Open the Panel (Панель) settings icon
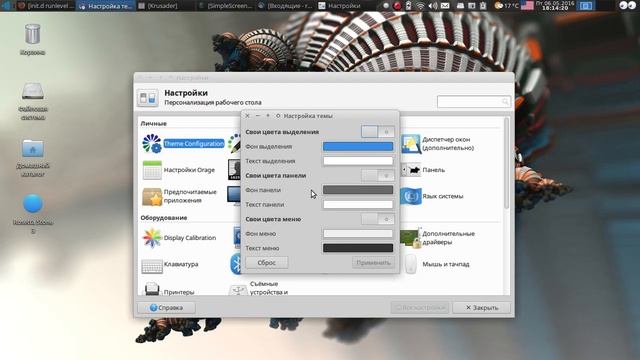The width and height of the screenshot is (640, 360). click(411, 170)
